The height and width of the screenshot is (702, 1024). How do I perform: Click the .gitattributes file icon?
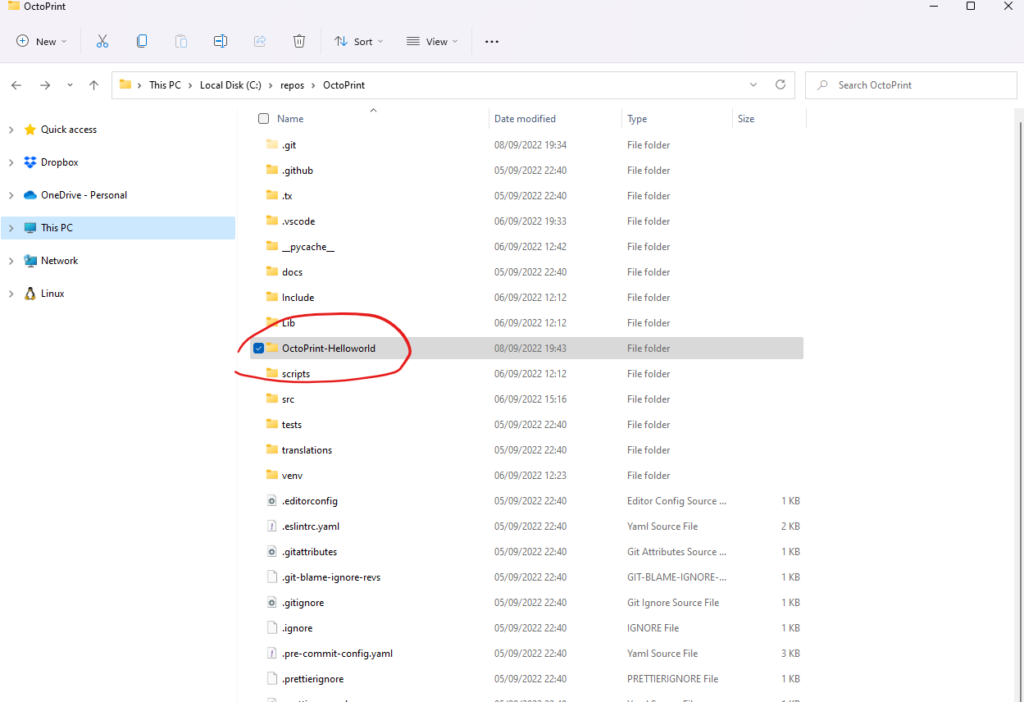(272, 552)
